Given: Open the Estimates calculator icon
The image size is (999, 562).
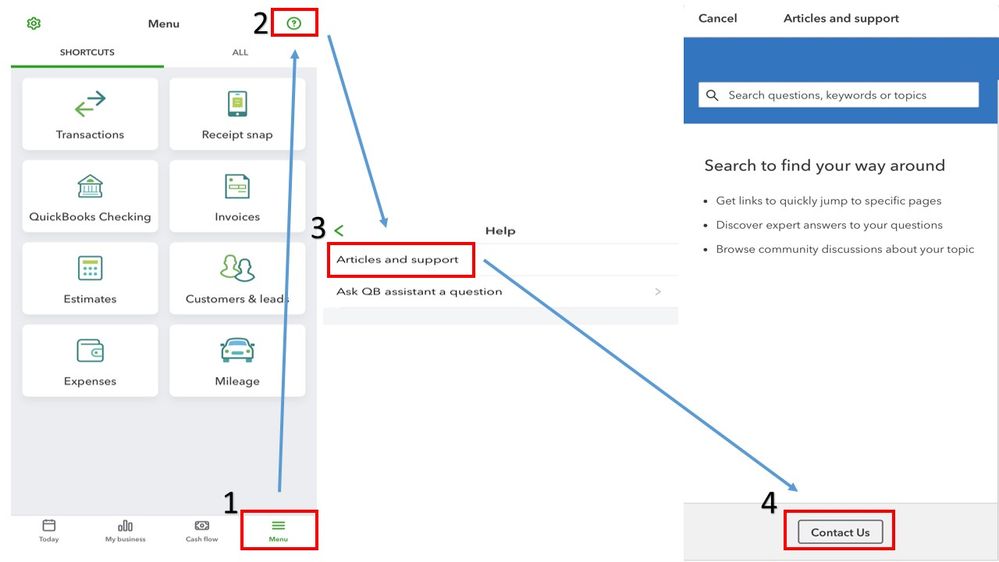Looking at the screenshot, I should 90,268.
